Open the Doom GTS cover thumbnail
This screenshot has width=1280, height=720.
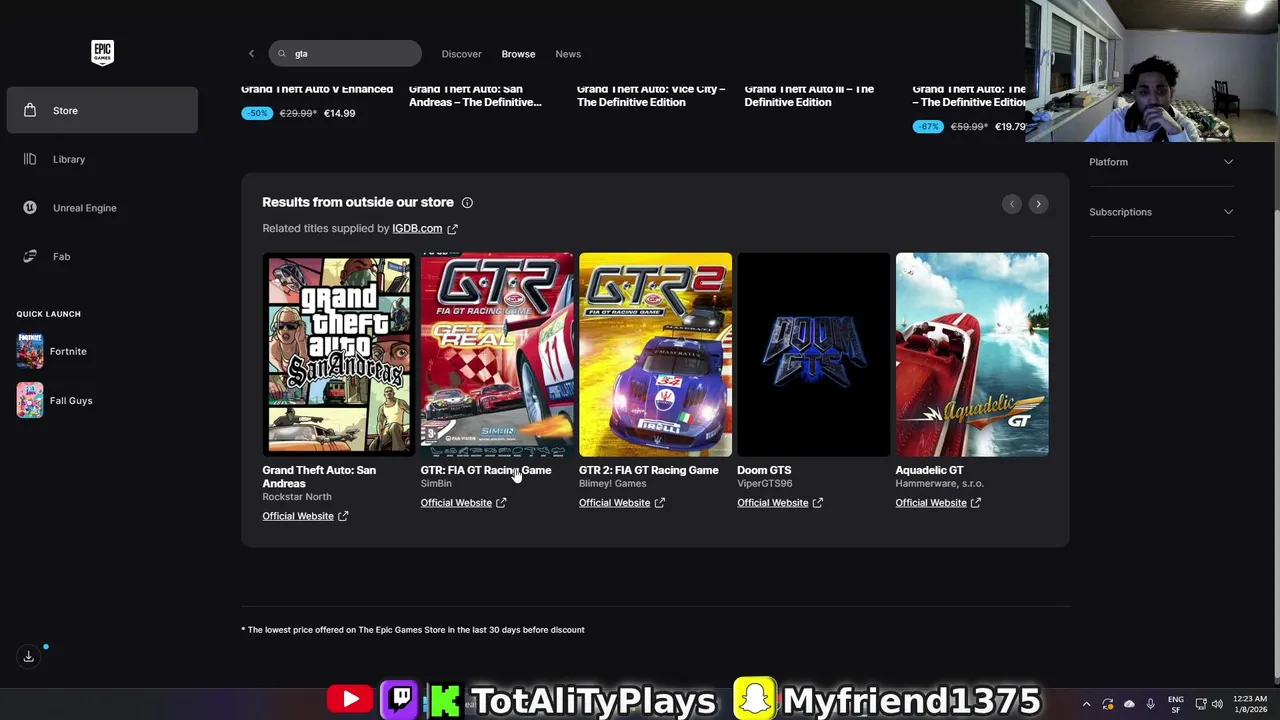coord(813,354)
